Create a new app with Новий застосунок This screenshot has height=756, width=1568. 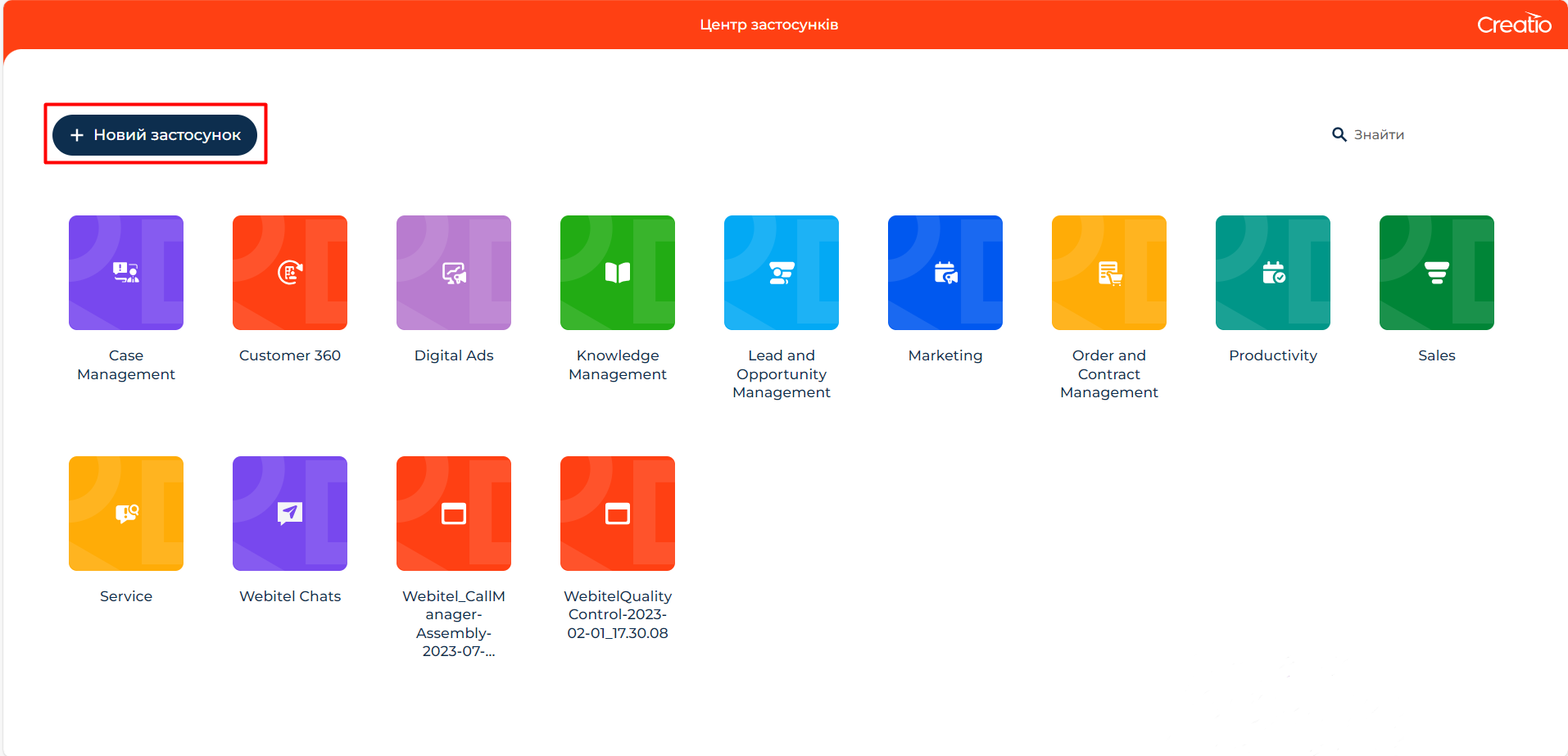pyautogui.click(x=155, y=134)
